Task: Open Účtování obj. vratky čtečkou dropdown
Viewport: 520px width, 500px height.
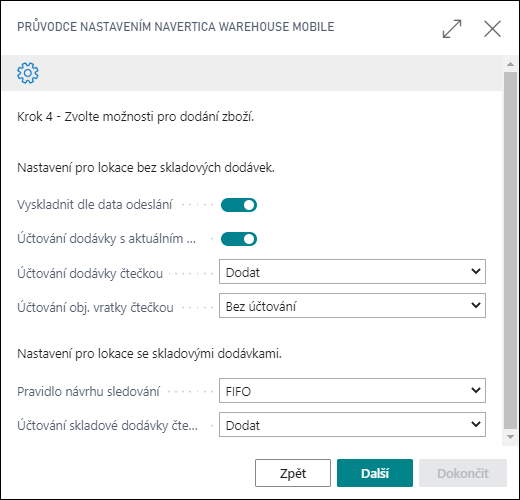Action: (x=352, y=306)
